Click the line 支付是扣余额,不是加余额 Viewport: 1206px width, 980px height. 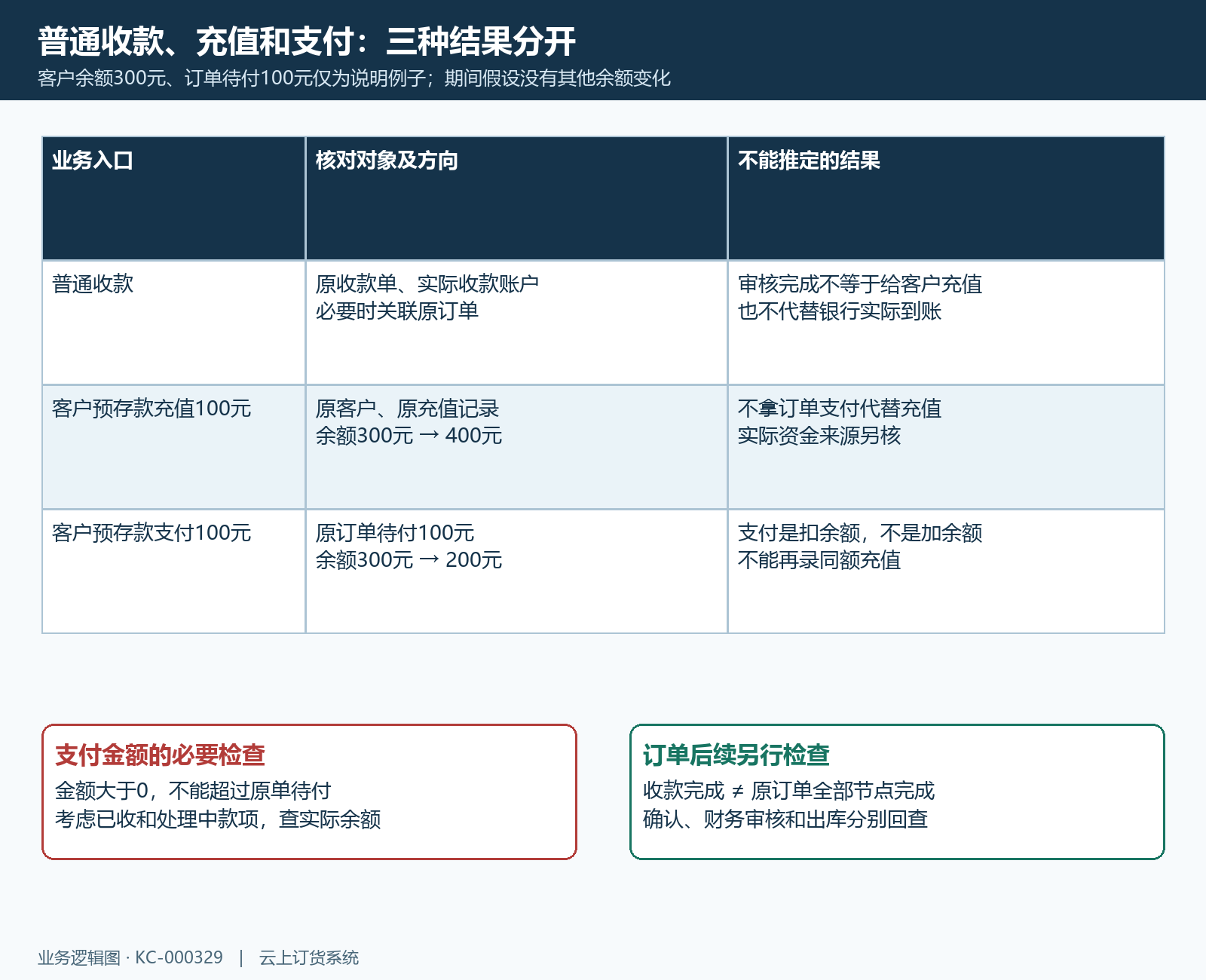[860, 533]
